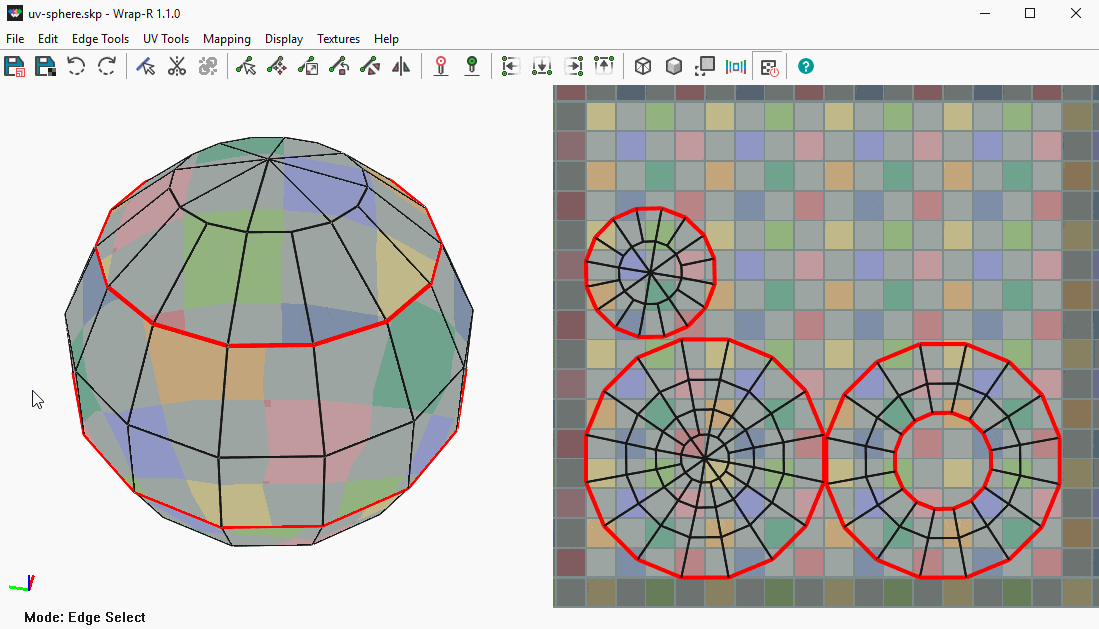Open Help with the question mark icon
Screen dimensions: 1099x629
(806, 67)
